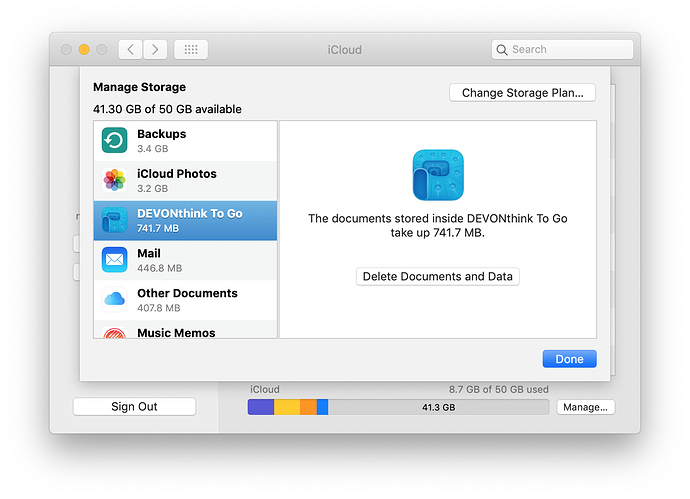Click purple segment of iCloud storage bar
Image resolution: width=690 pixels, height=499 pixels.
pos(261,407)
